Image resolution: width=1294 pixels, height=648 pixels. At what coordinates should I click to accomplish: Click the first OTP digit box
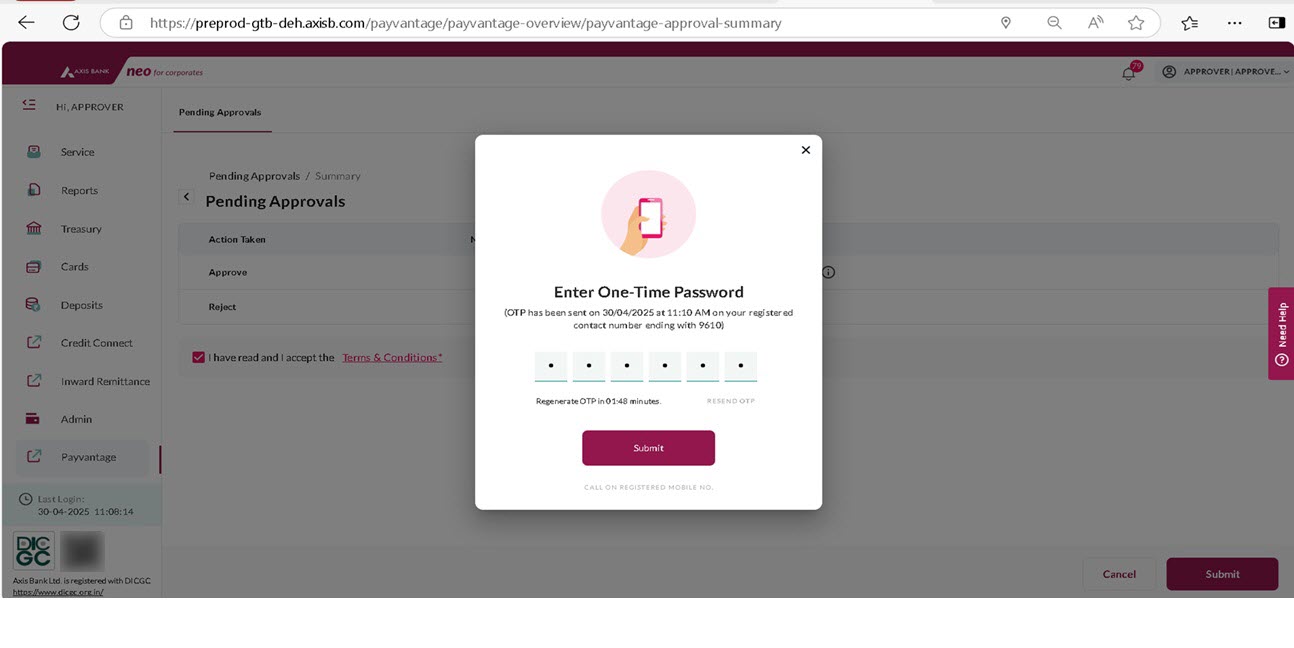tap(551, 366)
